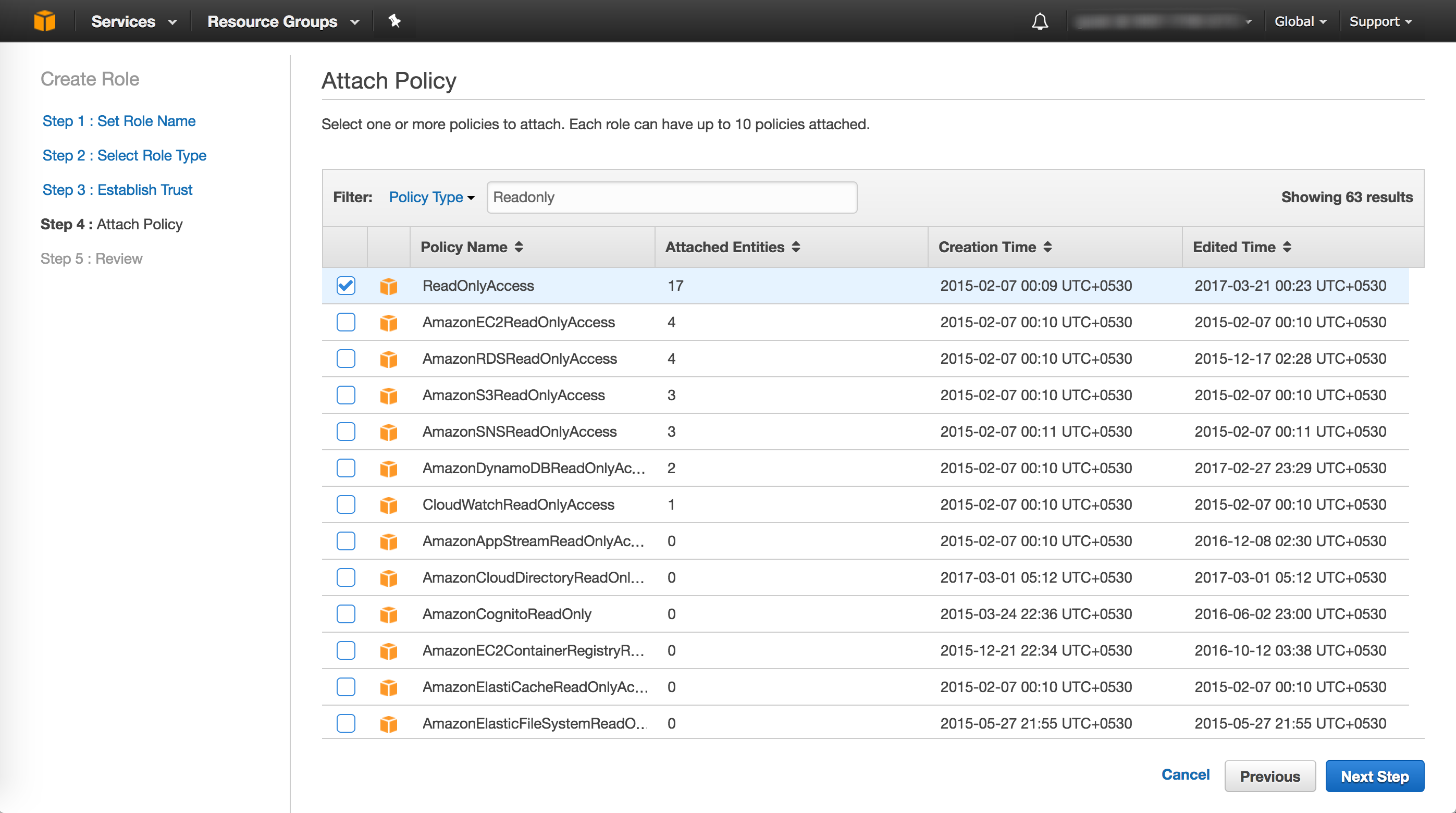Select the AmazonS3ReadOnlyAccess policy name

[514, 395]
